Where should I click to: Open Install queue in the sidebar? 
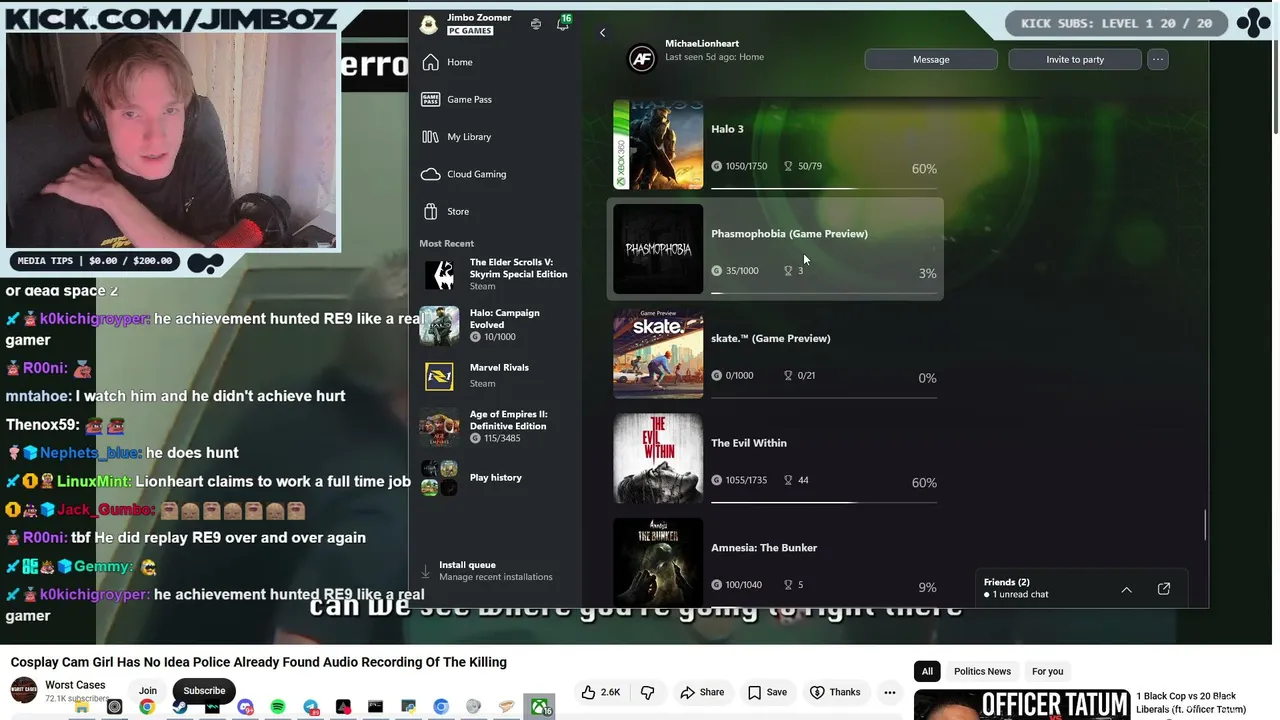(496, 570)
